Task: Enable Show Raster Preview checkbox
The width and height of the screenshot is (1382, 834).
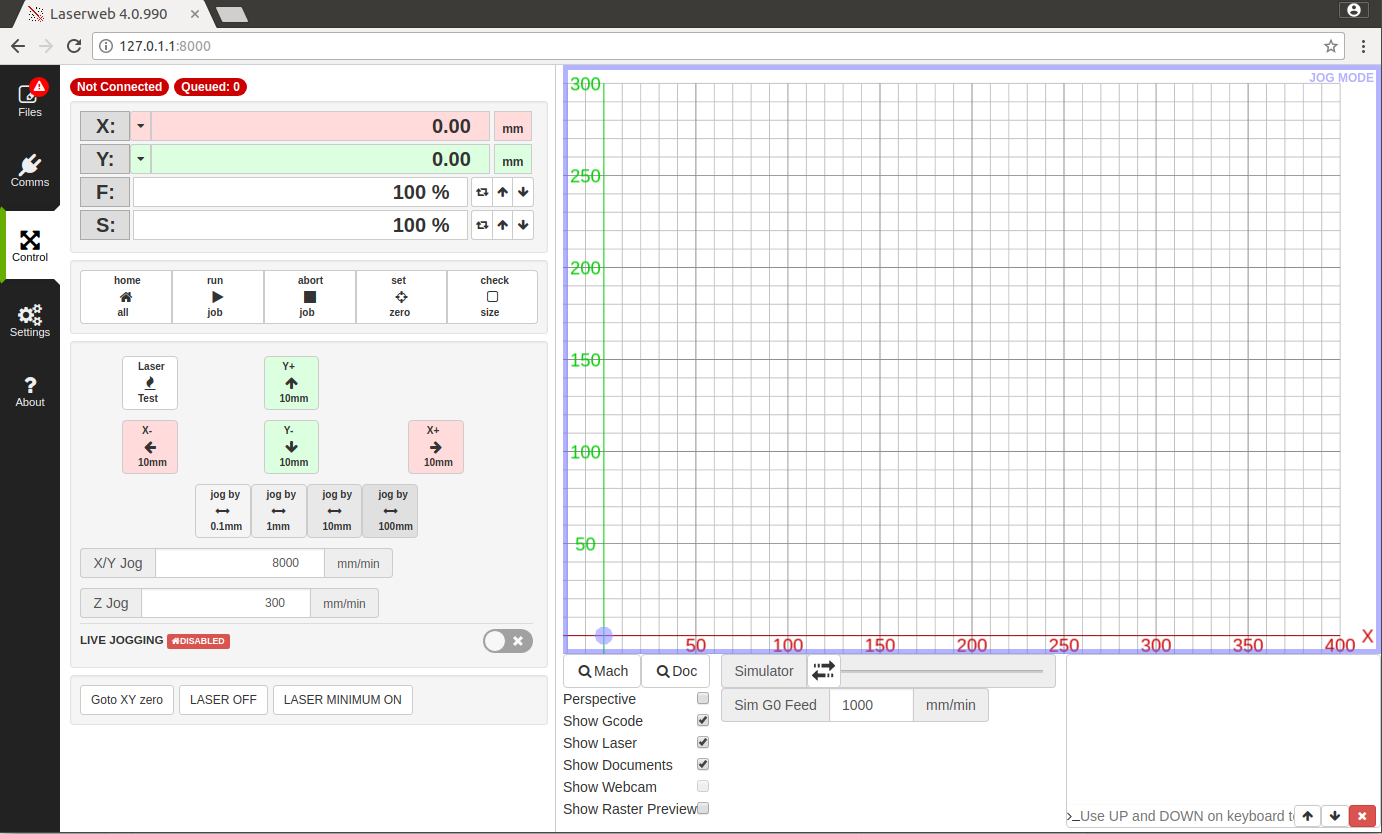Action: point(703,809)
